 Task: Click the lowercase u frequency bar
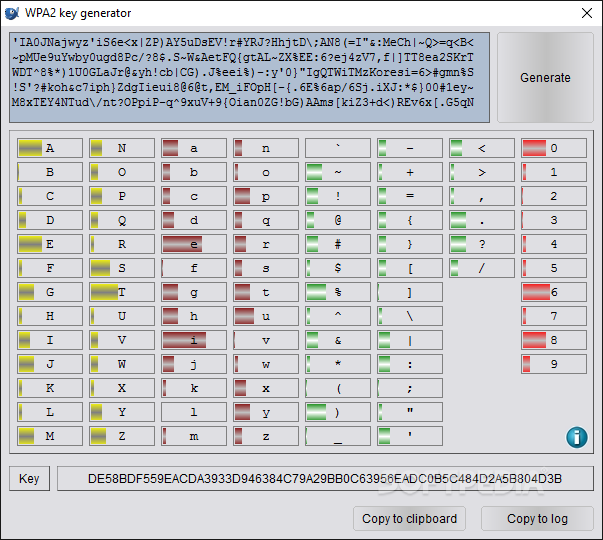266,316
